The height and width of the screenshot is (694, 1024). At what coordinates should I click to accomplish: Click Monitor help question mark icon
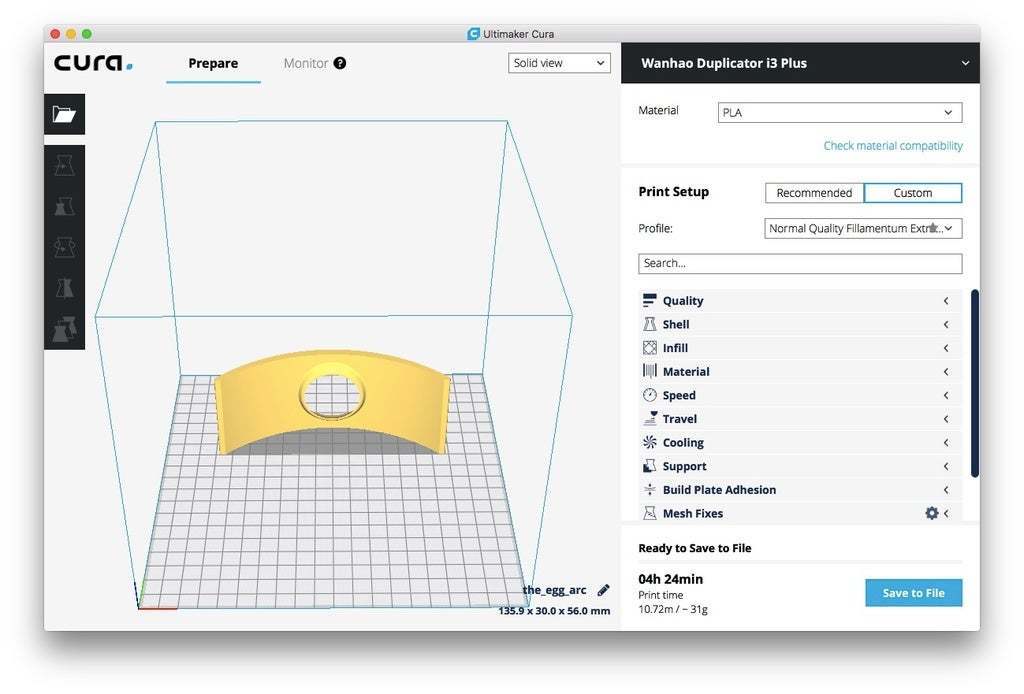pos(340,63)
